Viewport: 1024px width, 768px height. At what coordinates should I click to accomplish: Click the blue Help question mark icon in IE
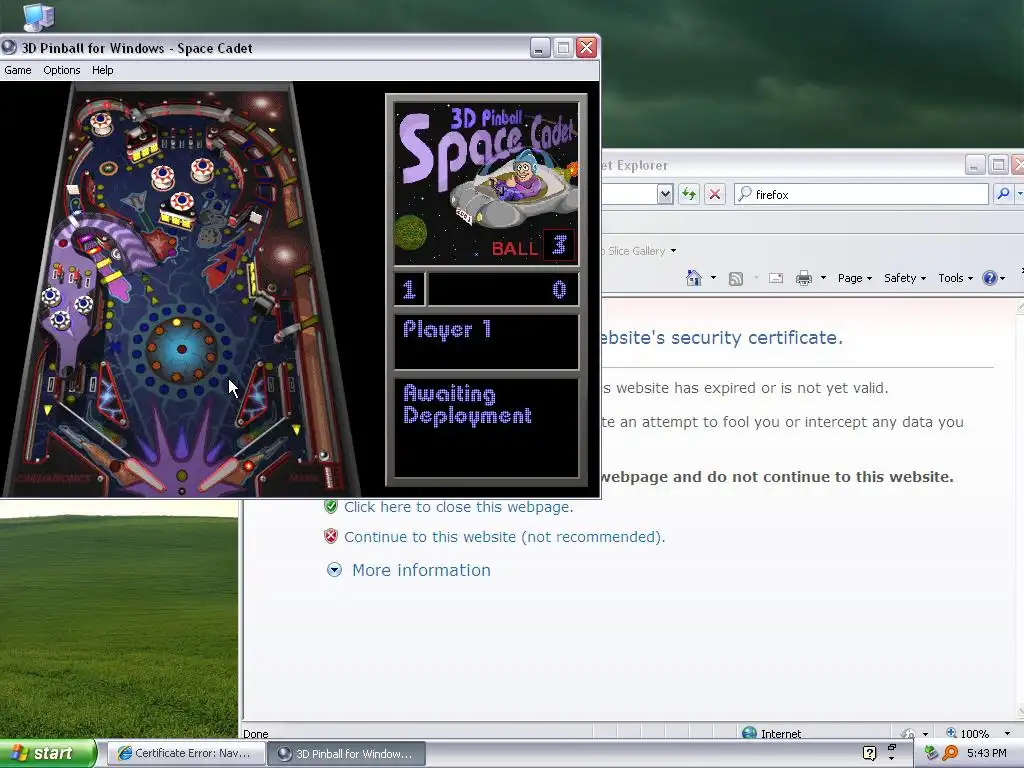click(990, 278)
